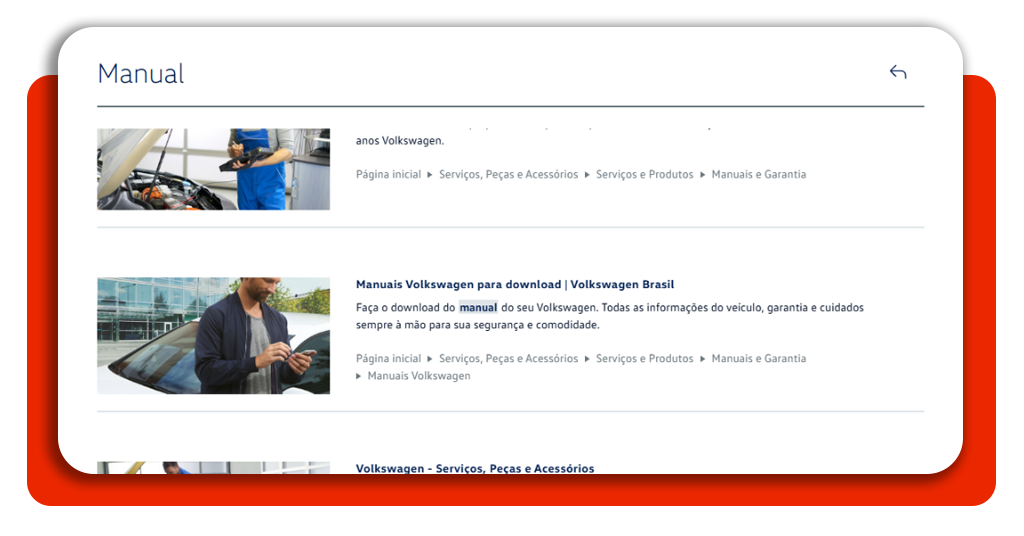
Task: Click Serviços, Peças e Acessórios in download breadcrumb
Action: (x=508, y=358)
